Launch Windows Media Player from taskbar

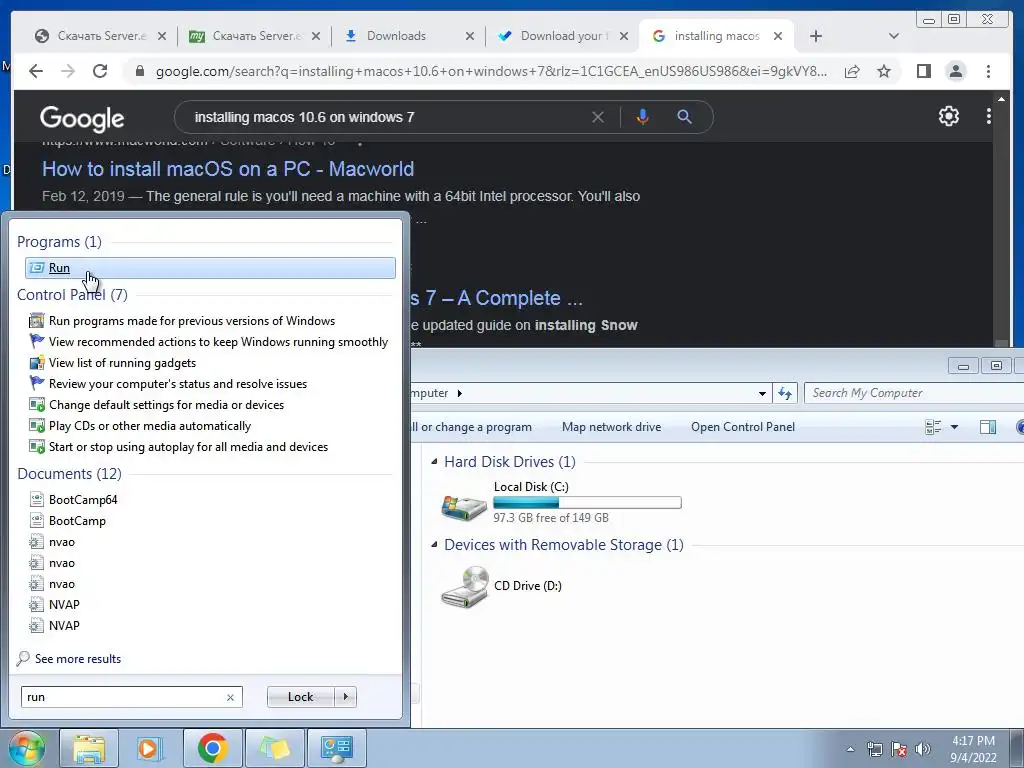coord(148,748)
